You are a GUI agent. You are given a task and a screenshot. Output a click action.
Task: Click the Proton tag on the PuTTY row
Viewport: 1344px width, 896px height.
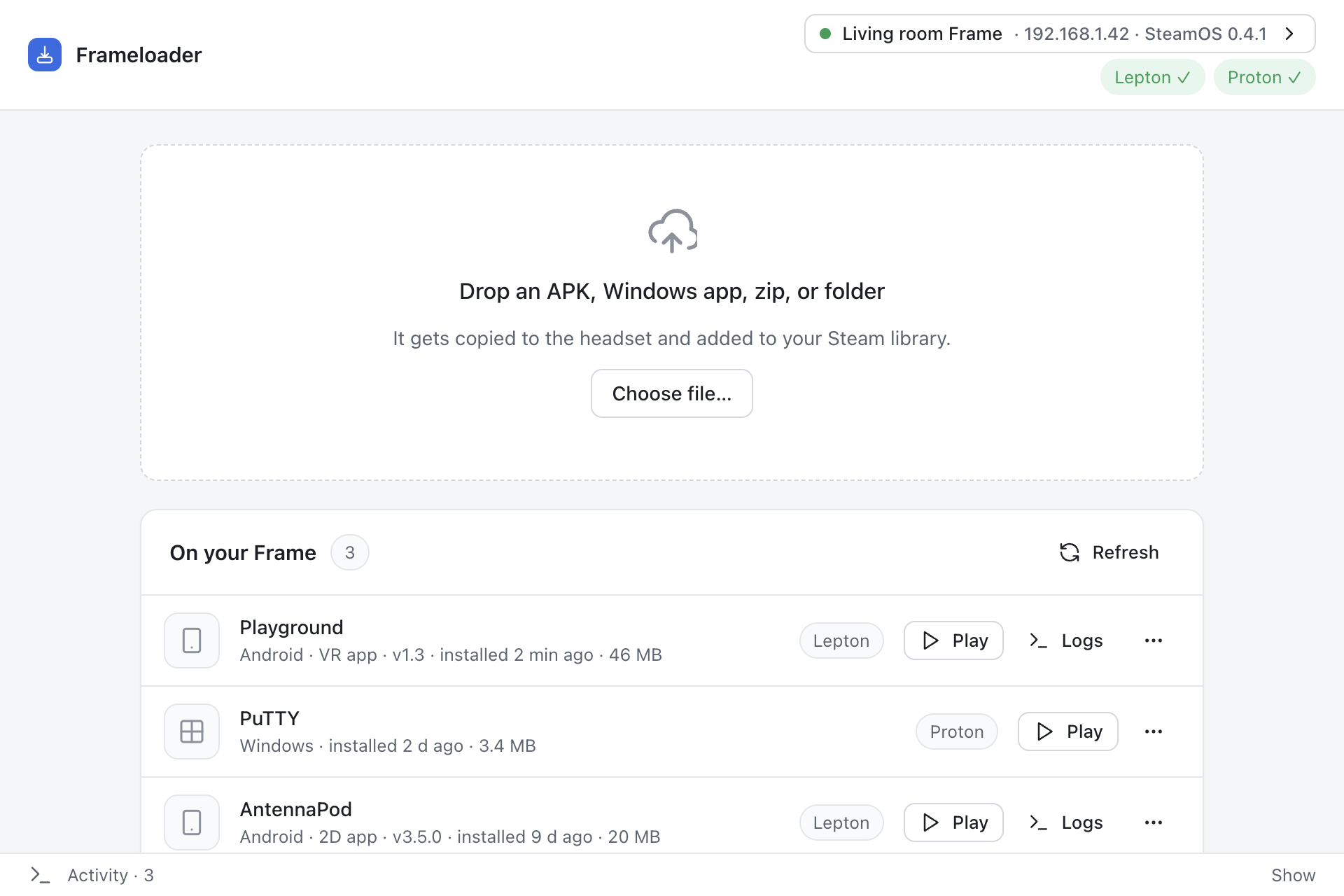[957, 731]
